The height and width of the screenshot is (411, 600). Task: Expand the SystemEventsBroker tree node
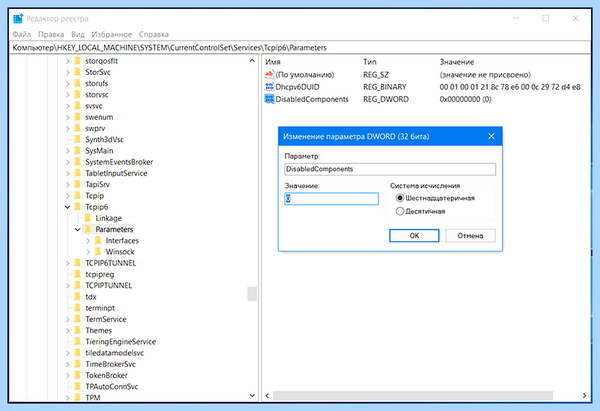[x=67, y=162]
